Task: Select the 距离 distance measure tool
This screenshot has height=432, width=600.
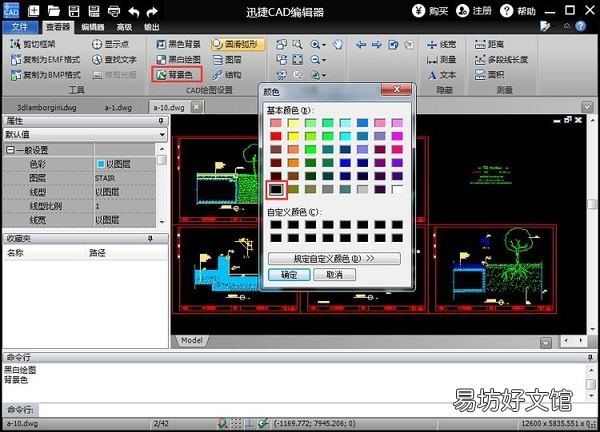Action: (x=489, y=44)
